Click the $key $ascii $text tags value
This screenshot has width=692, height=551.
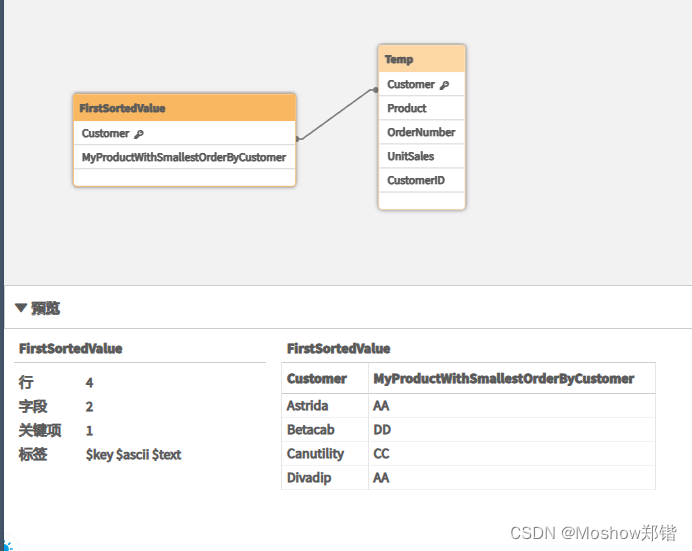pos(133,454)
